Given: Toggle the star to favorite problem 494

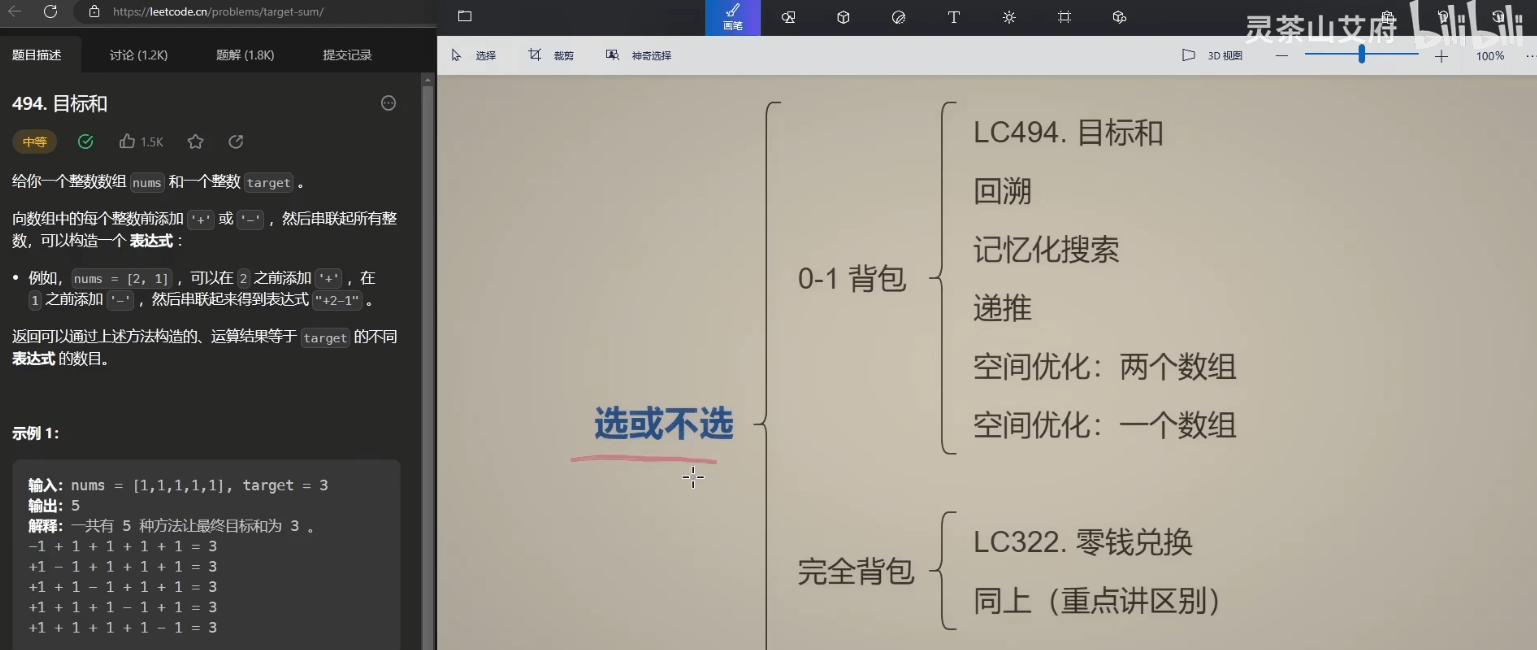Looking at the screenshot, I should coord(195,141).
